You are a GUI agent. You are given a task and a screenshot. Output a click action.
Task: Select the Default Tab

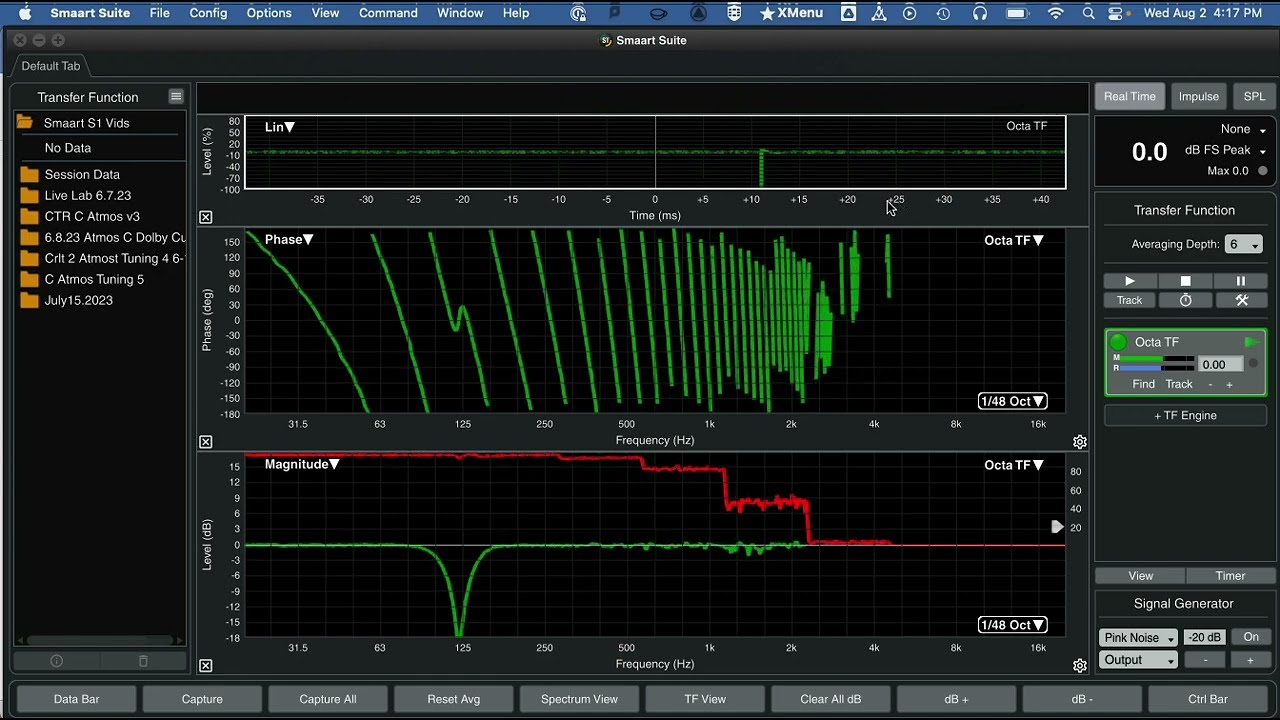tap(51, 66)
